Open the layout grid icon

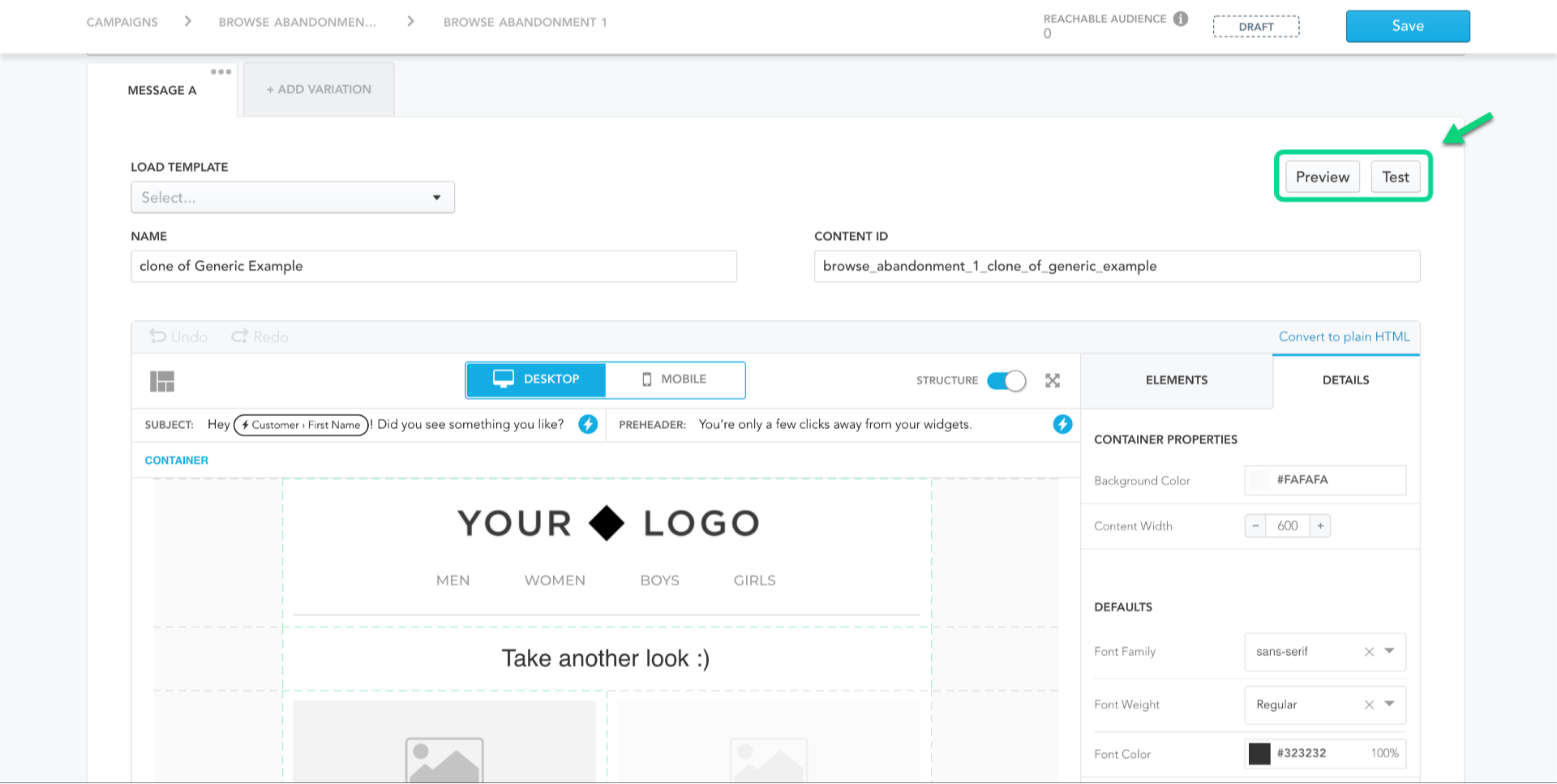pos(162,381)
